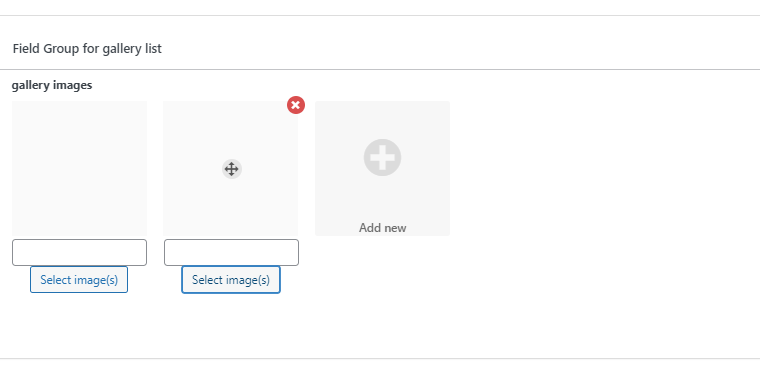Image resolution: width=760 pixels, height=368 pixels.
Task: Click the 'Field Group for gallery list' heading
Action: point(87,48)
